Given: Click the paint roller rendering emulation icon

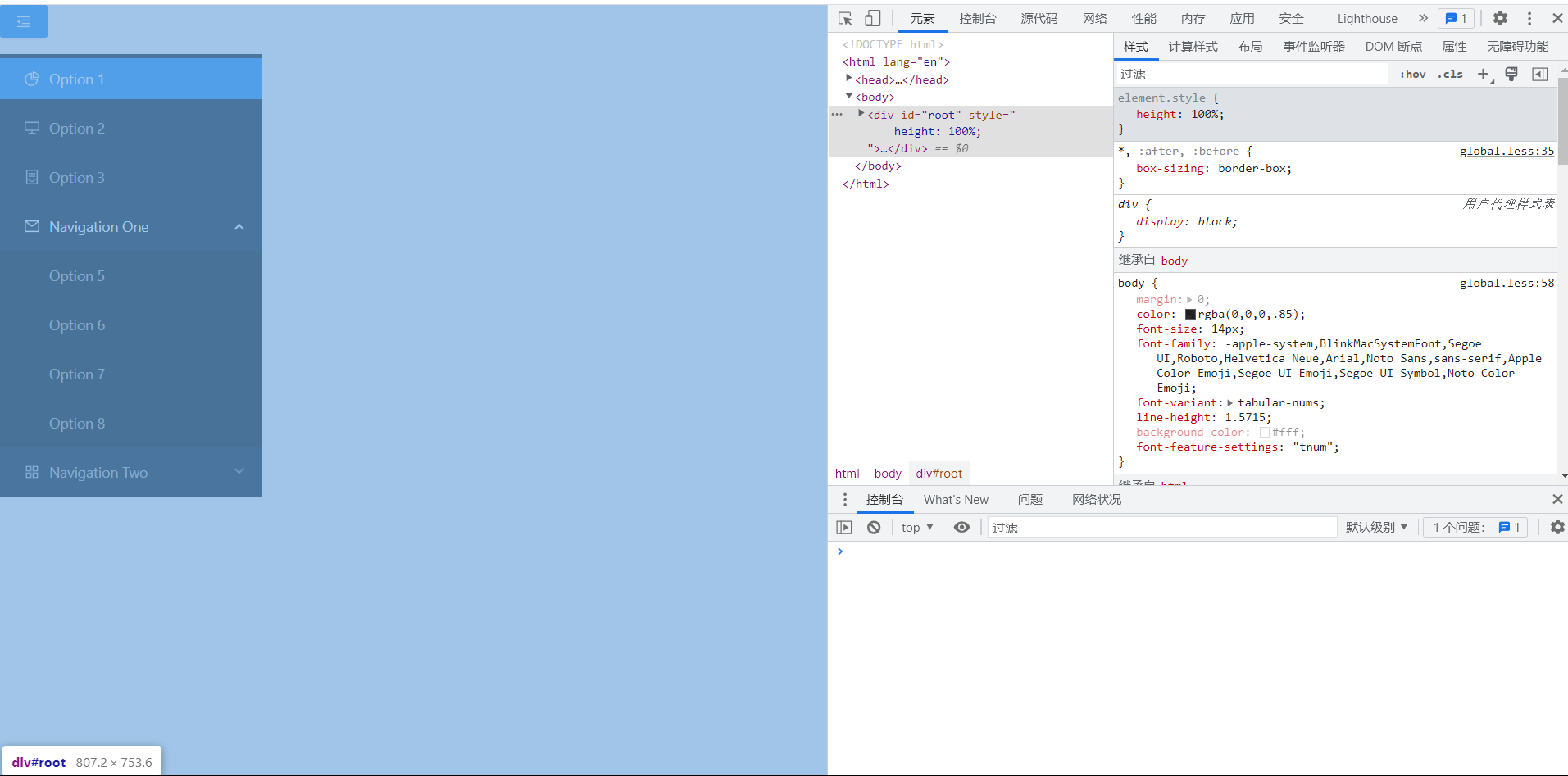Looking at the screenshot, I should 1511,74.
